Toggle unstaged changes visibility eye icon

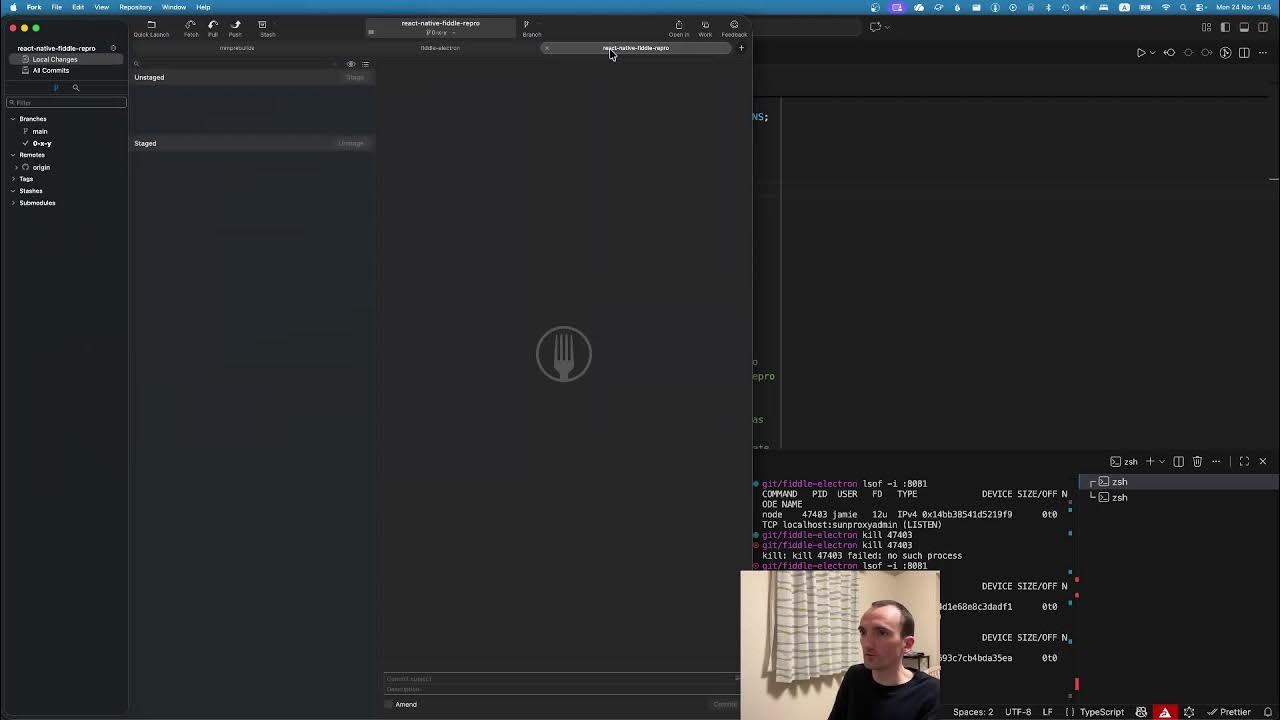[350, 64]
